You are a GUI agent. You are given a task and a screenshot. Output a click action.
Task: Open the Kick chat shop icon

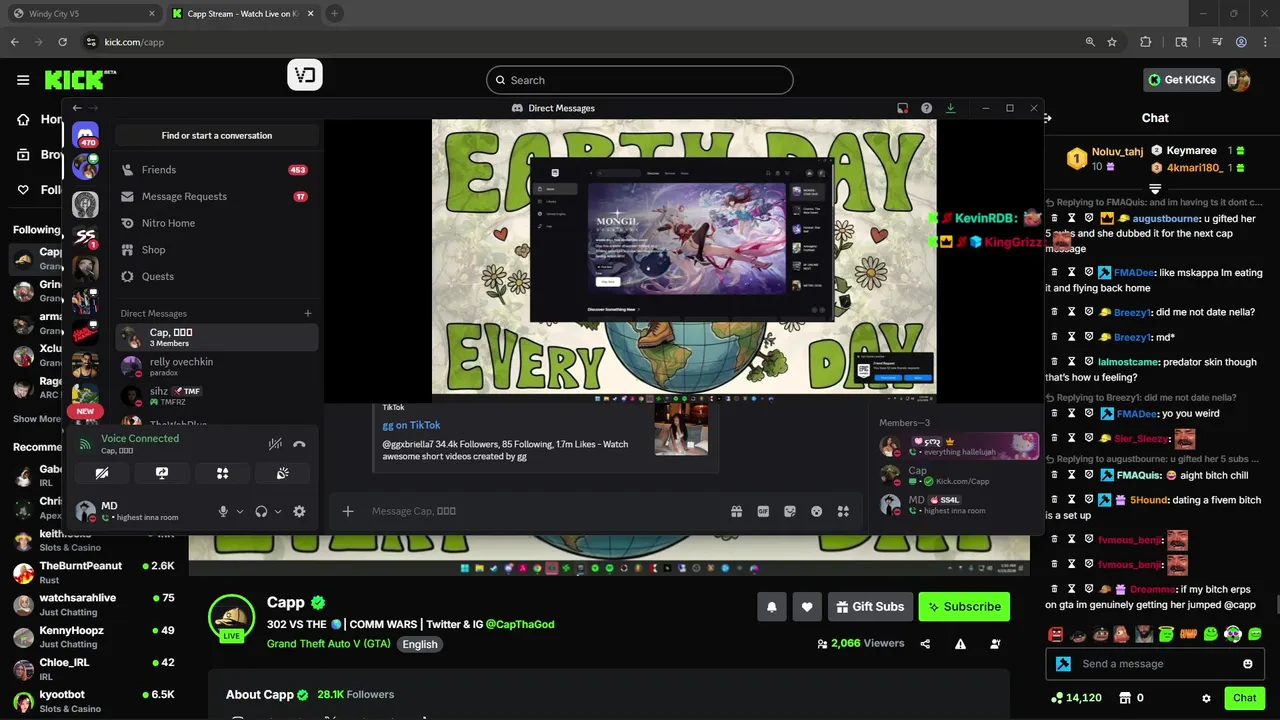(1124, 698)
